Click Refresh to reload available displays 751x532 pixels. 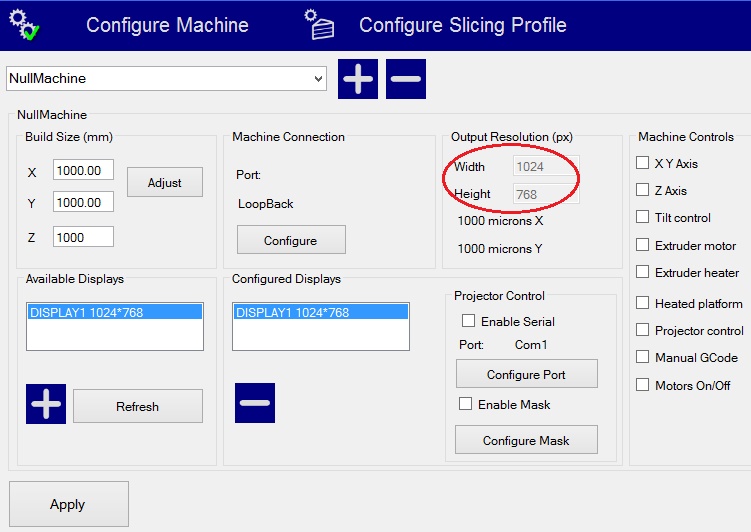(x=137, y=406)
